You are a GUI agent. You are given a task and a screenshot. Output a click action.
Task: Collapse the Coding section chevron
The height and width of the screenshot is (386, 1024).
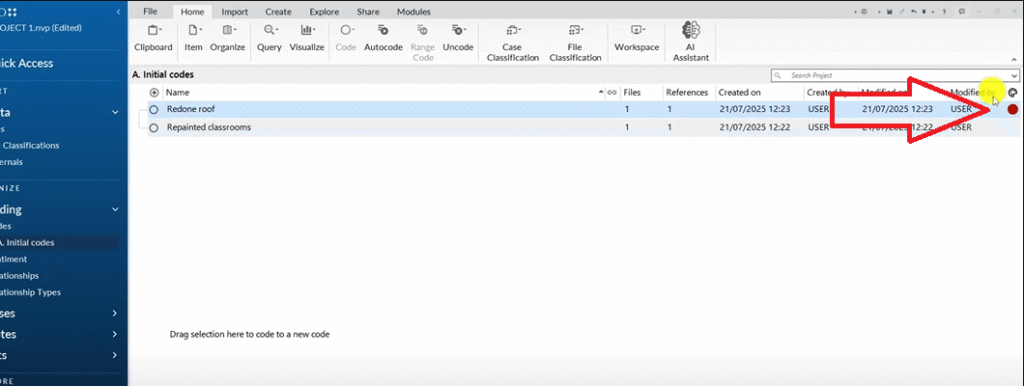[115, 210]
